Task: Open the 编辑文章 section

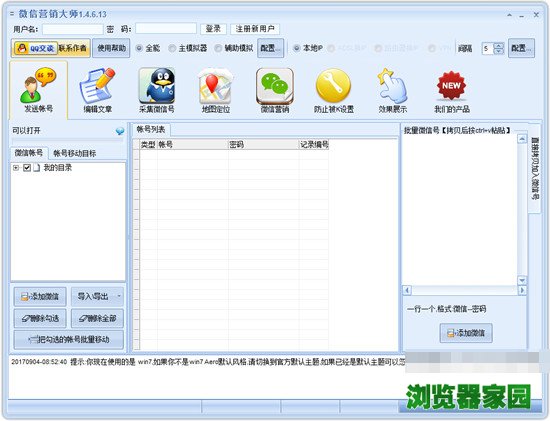Action: pyautogui.click(x=97, y=91)
